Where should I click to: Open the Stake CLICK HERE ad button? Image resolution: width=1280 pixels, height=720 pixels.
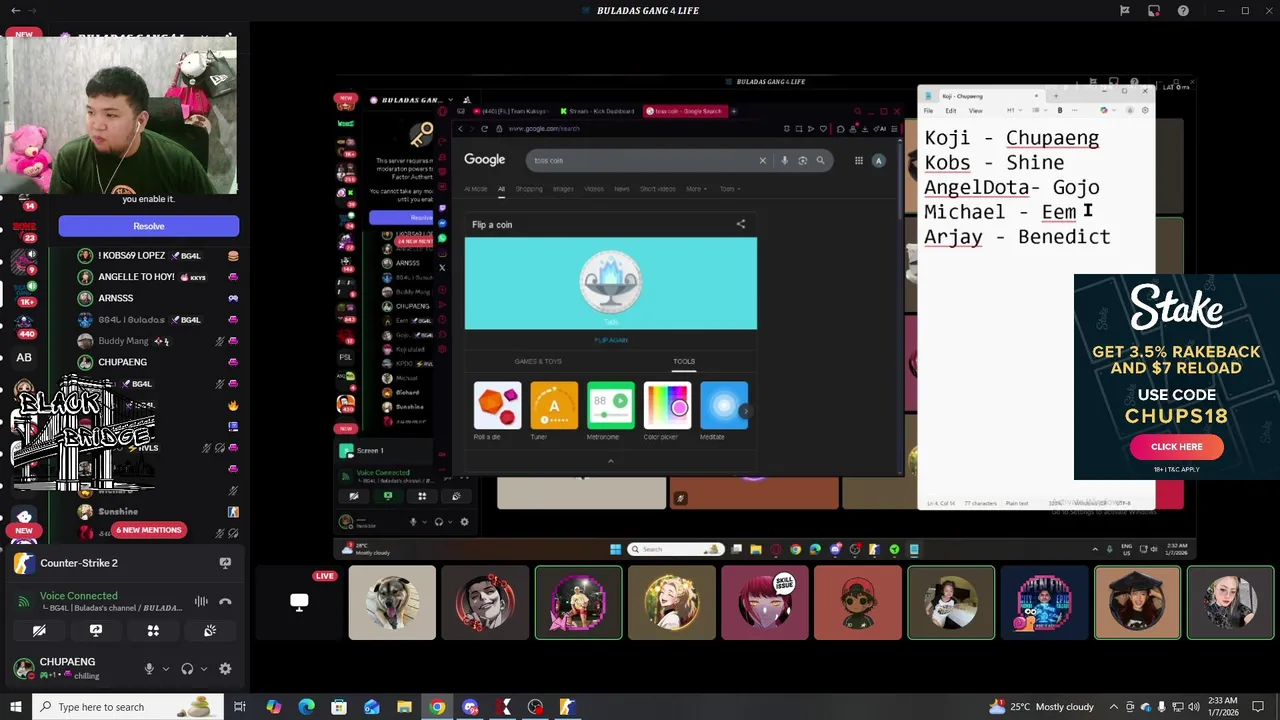point(1176,447)
